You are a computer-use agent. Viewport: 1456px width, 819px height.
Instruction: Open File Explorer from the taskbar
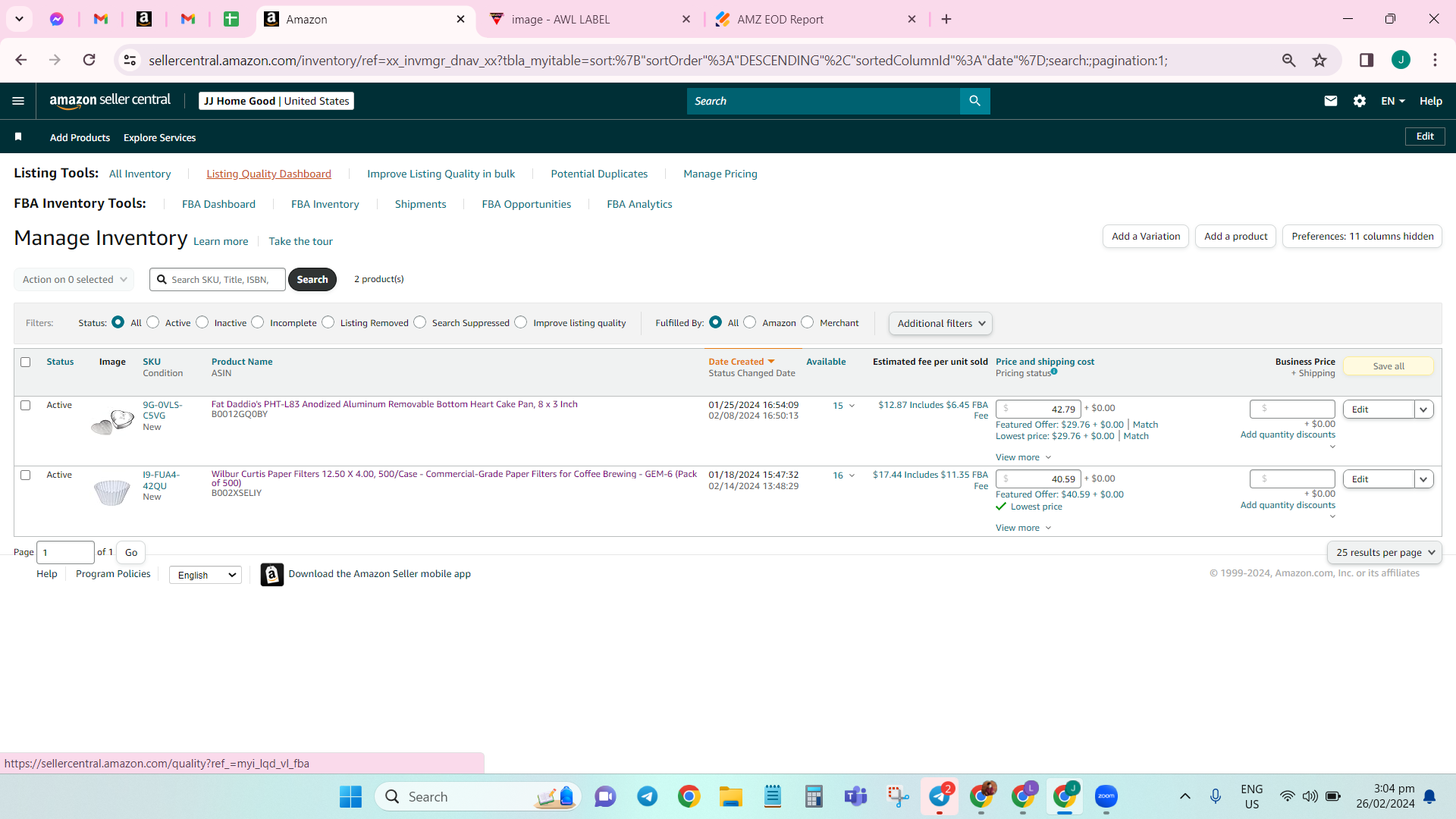pos(731,796)
